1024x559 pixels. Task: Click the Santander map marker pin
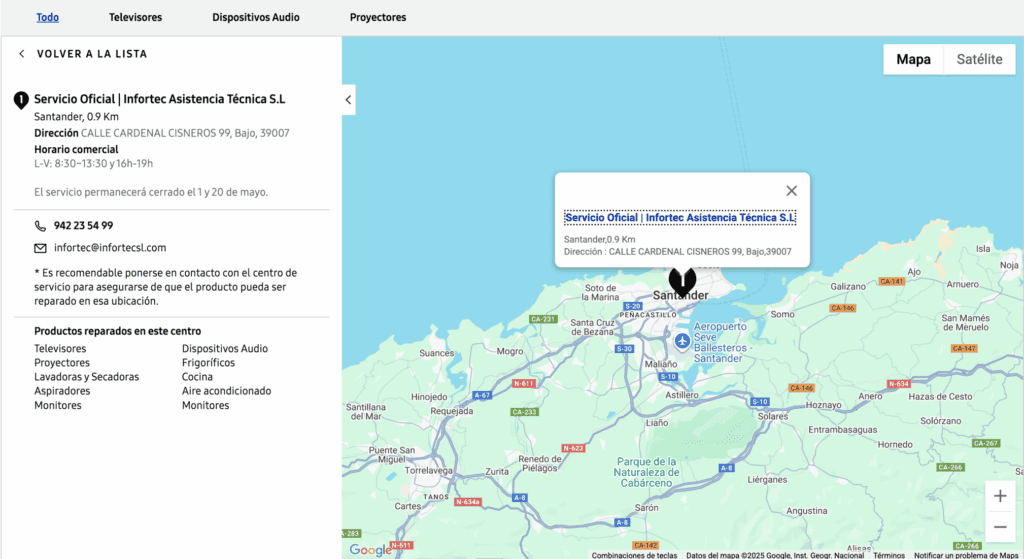coord(682,279)
